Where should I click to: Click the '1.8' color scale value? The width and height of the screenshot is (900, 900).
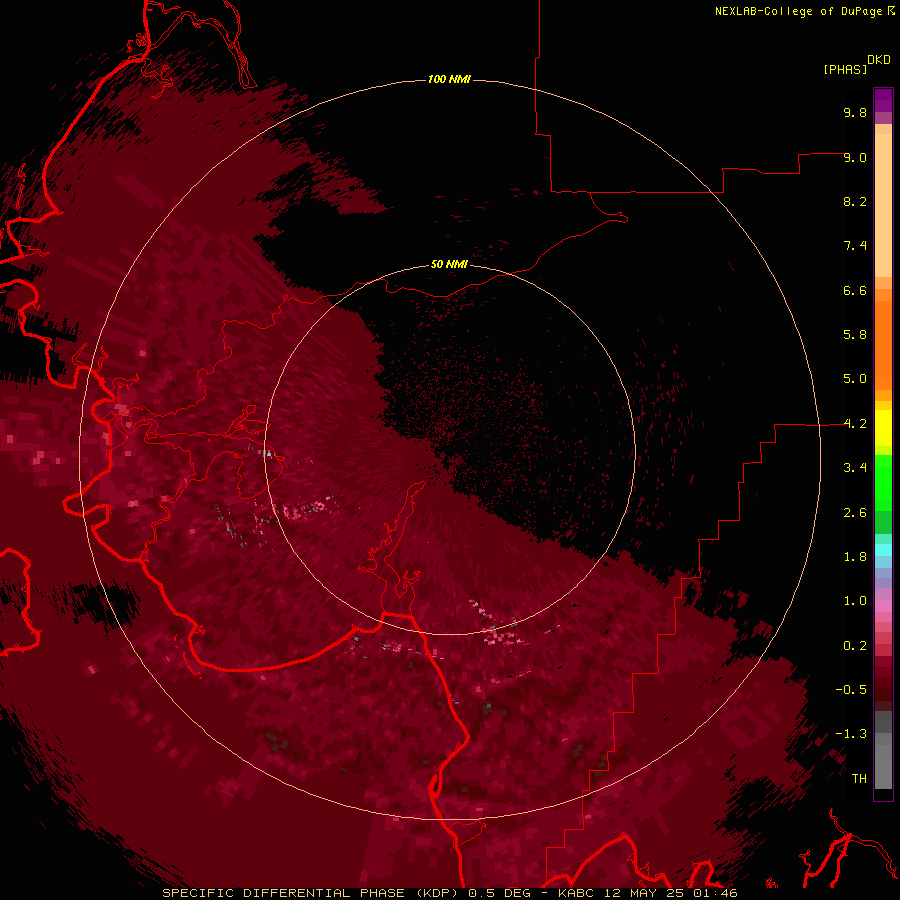855,557
